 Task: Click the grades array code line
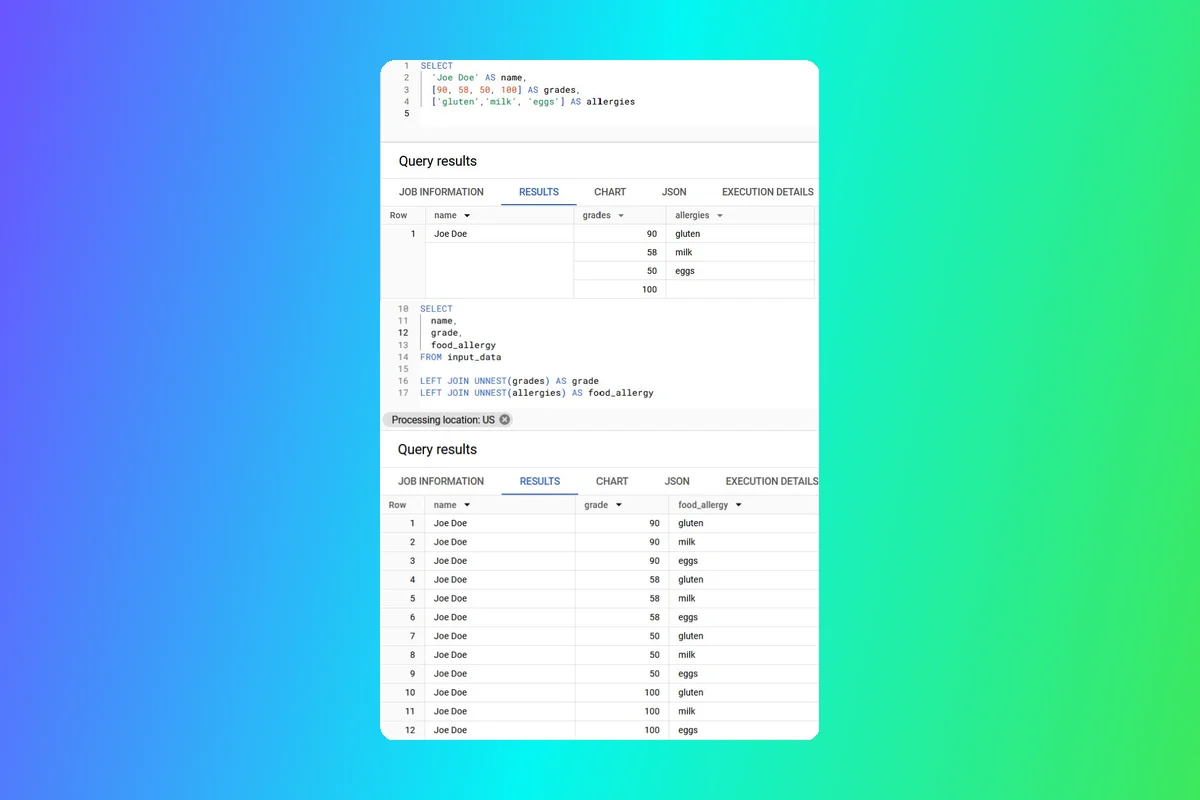(505, 90)
